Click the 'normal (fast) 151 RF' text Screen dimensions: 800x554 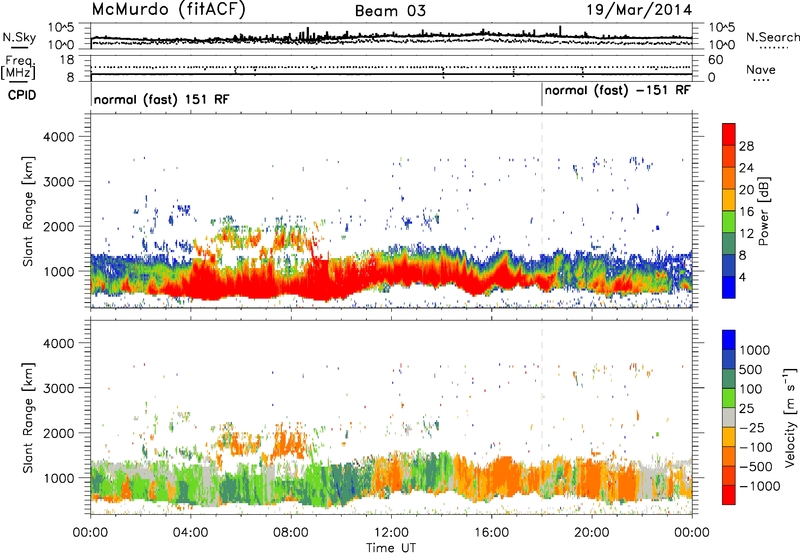(x=161, y=99)
